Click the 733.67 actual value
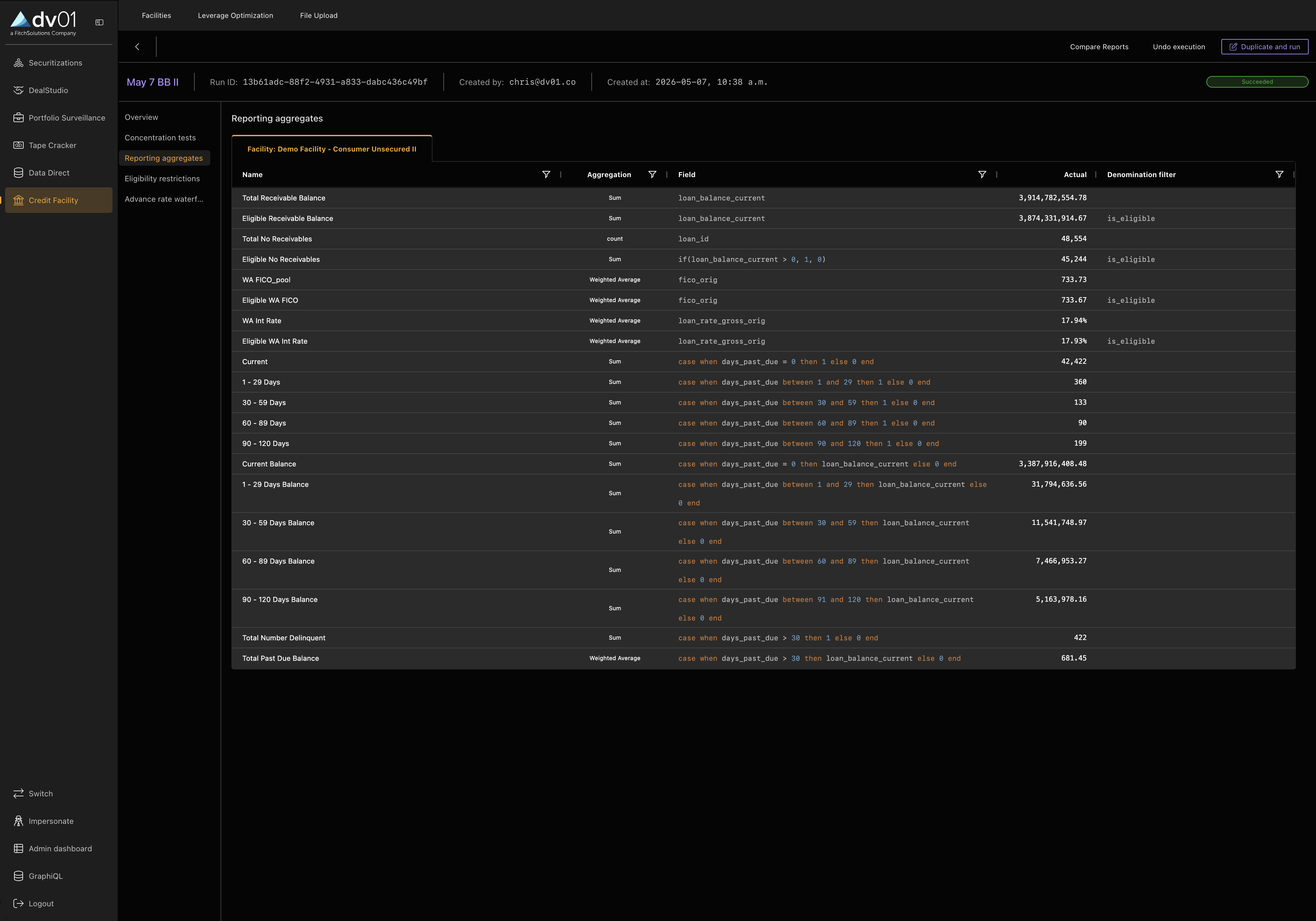Viewport: 1316px width, 921px height. click(x=1074, y=300)
